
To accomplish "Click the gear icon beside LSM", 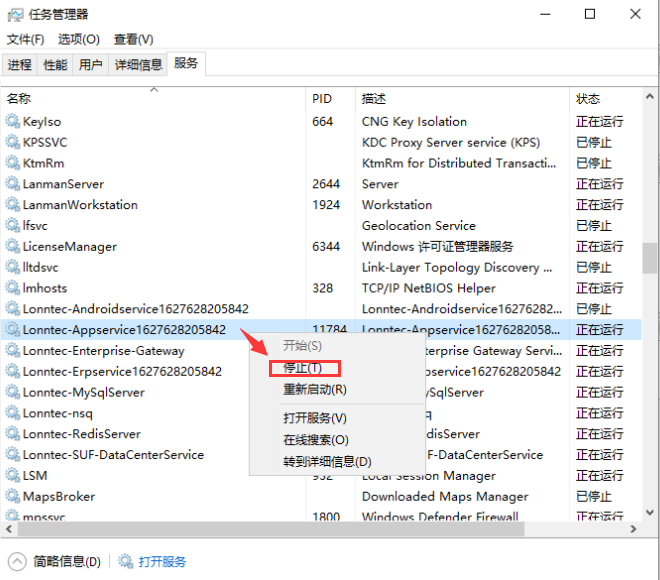I will (13, 476).
